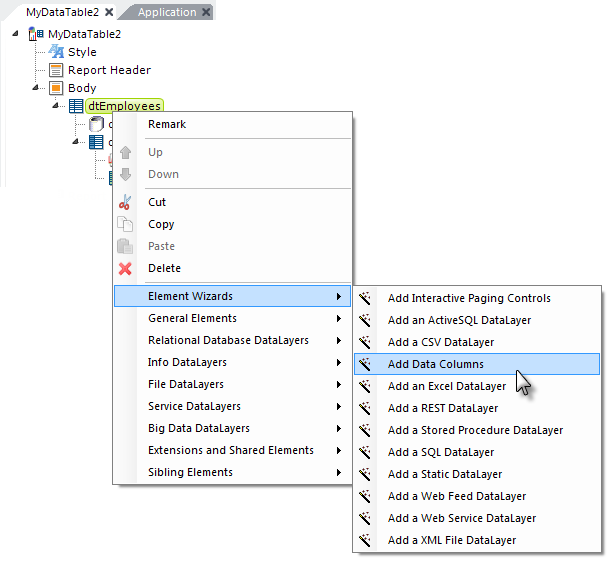
Task: Open the Sibling Elements submenu
Action: tap(232, 472)
